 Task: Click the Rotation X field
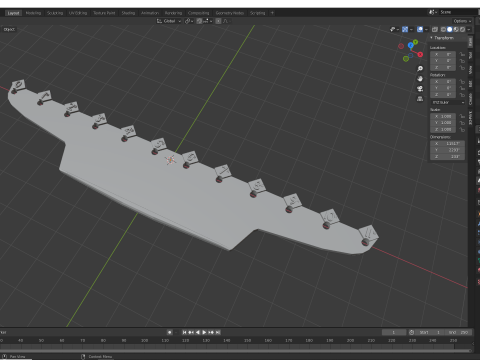tap(443, 82)
